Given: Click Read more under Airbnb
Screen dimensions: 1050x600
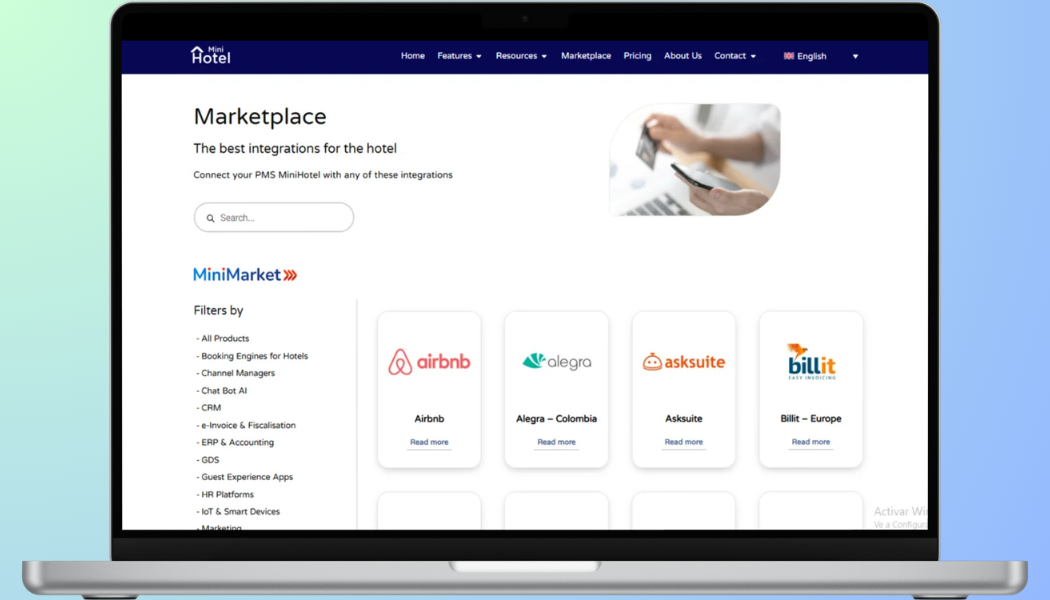Looking at the screenshot, I should (429, 442).
